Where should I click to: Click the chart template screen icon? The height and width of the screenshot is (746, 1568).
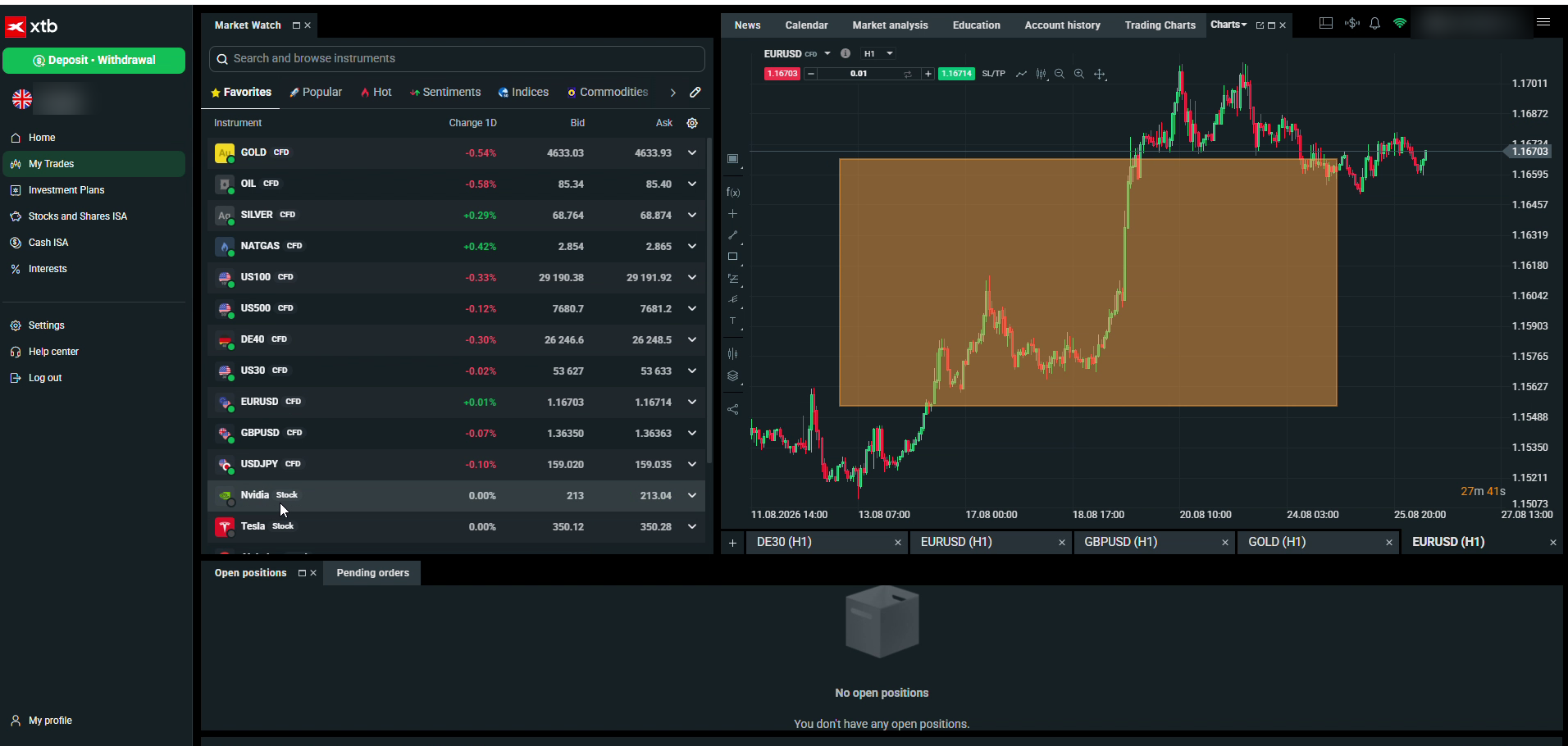(733, 159)
